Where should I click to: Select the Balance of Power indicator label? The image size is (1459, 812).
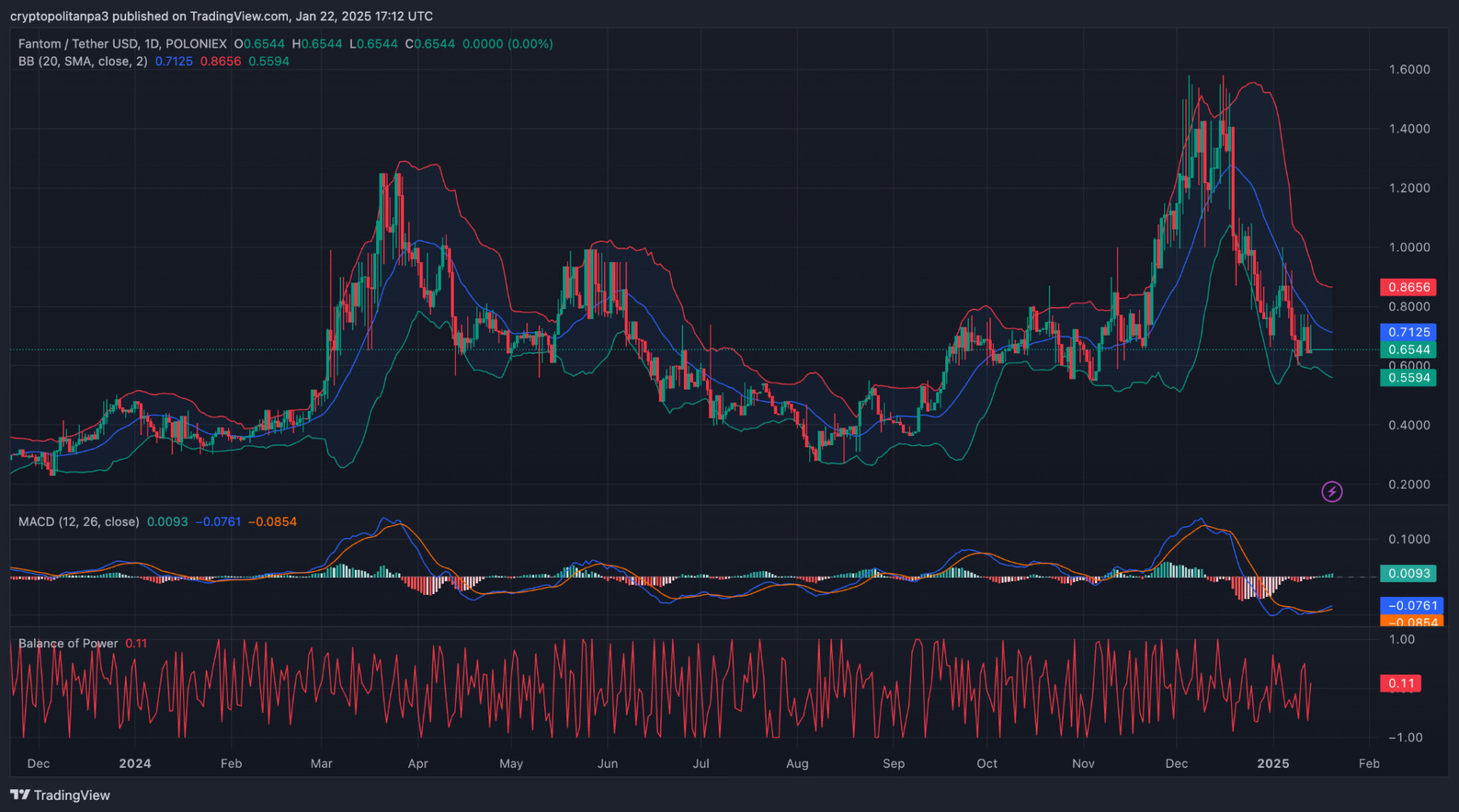[x=68, y=643]
